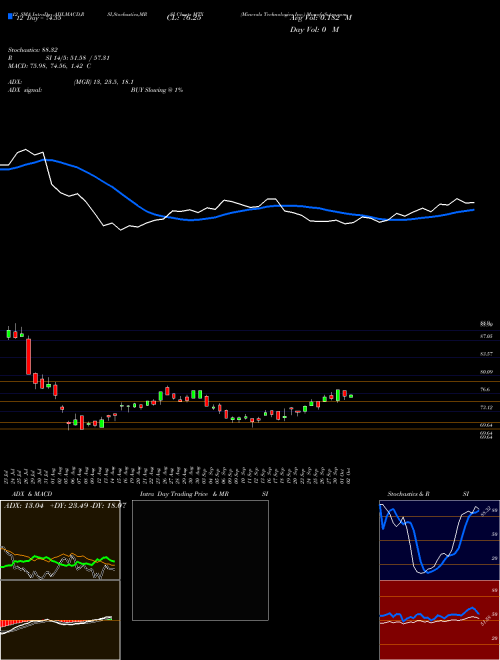The height and width of the screenshot is (660, 500).
Task: Open the ADX indicator mini chart
Action: (60, 540)
